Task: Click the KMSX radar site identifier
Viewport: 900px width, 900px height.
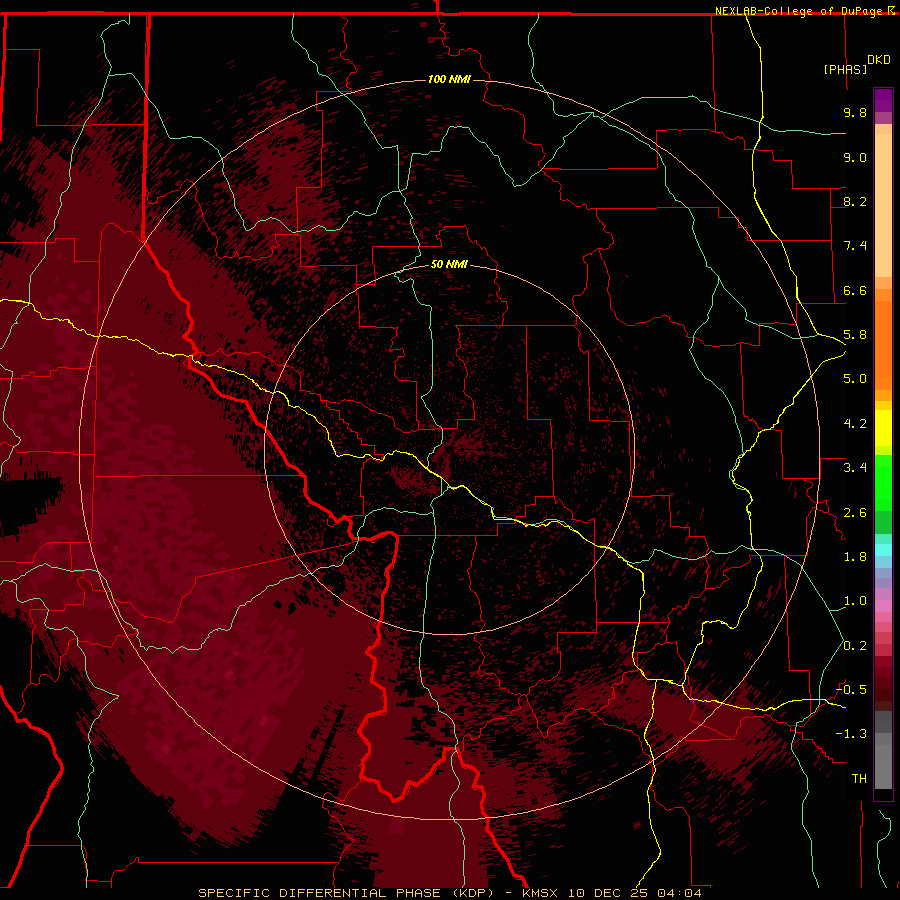Action: coord(540,893)
